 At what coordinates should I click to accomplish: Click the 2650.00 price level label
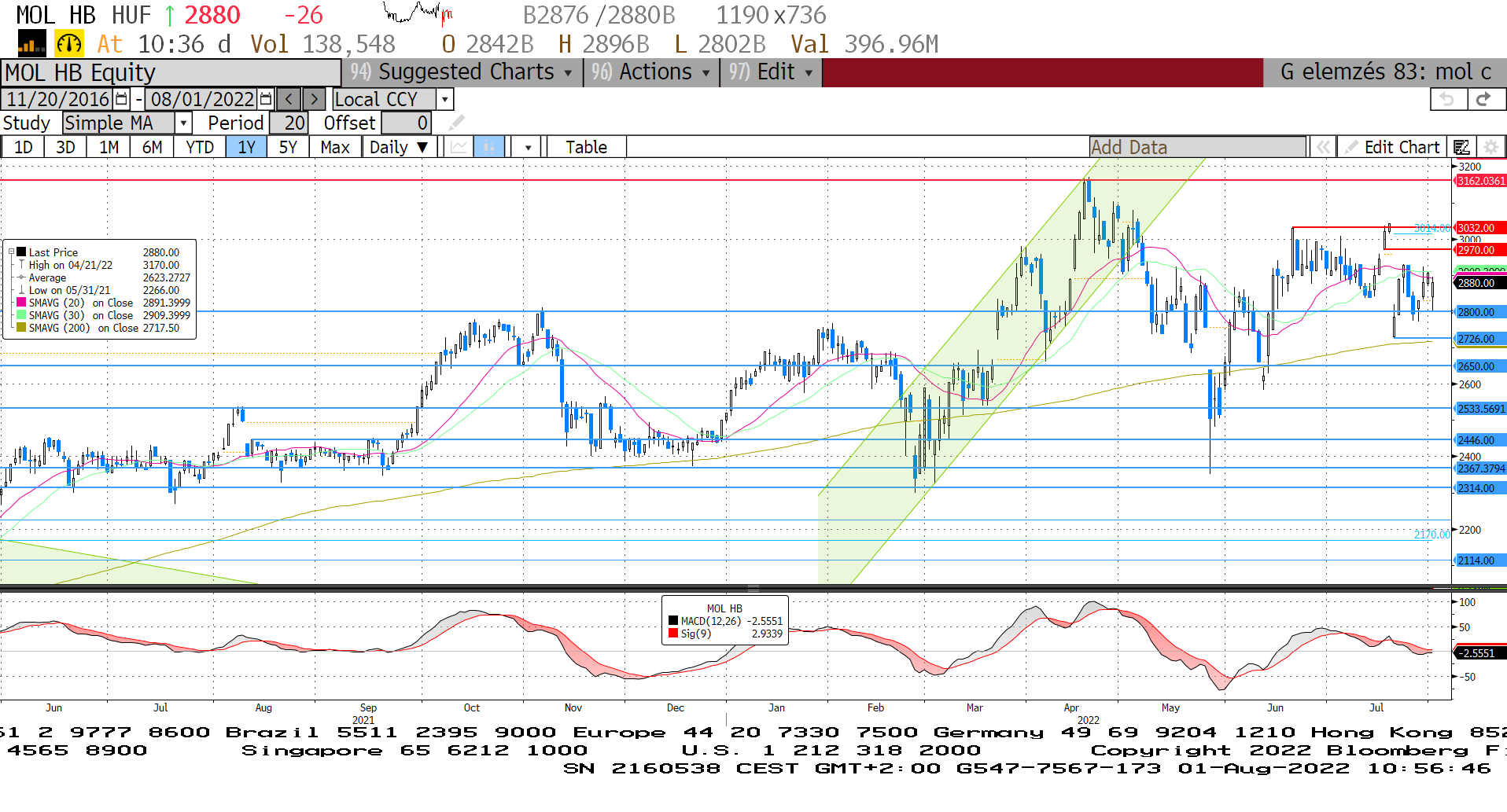coord(1480,366)
